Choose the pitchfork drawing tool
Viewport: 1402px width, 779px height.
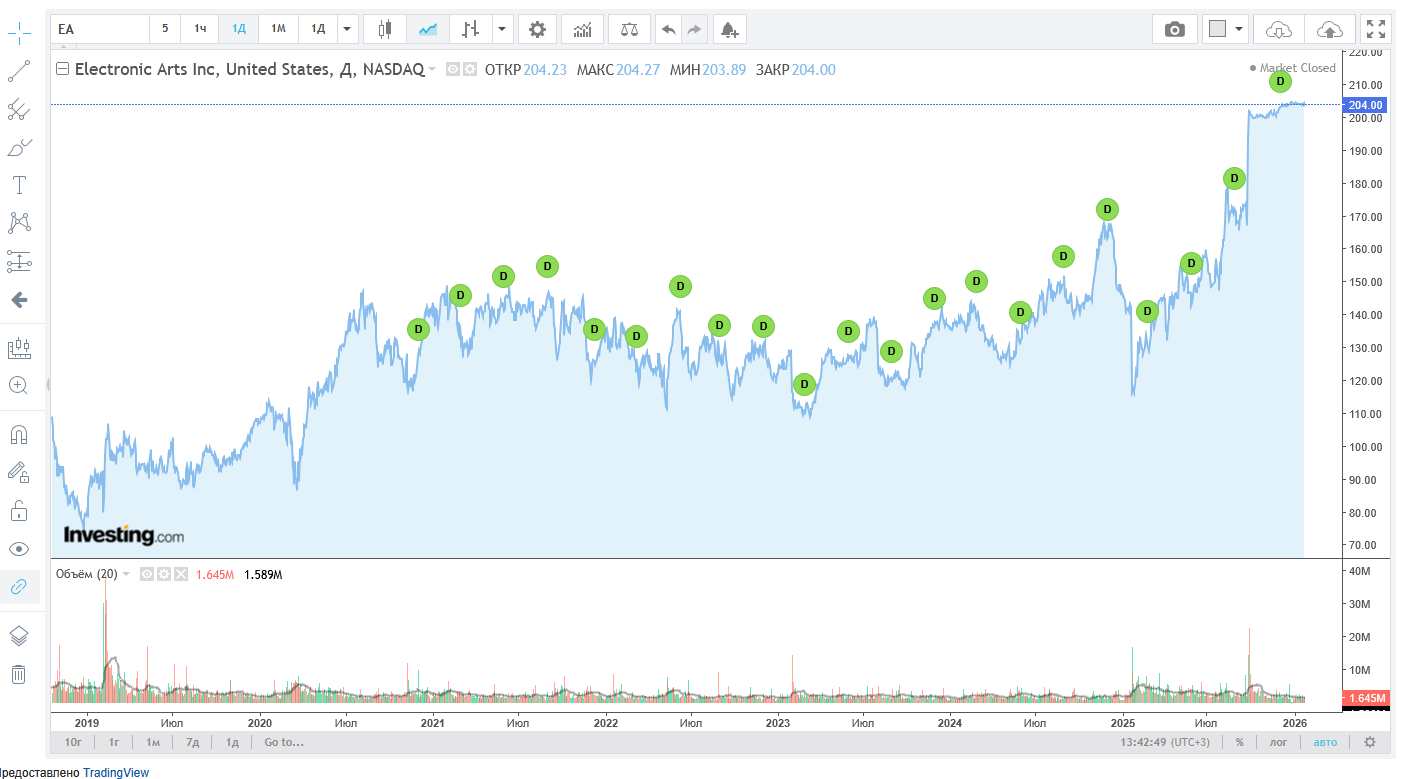19,109
